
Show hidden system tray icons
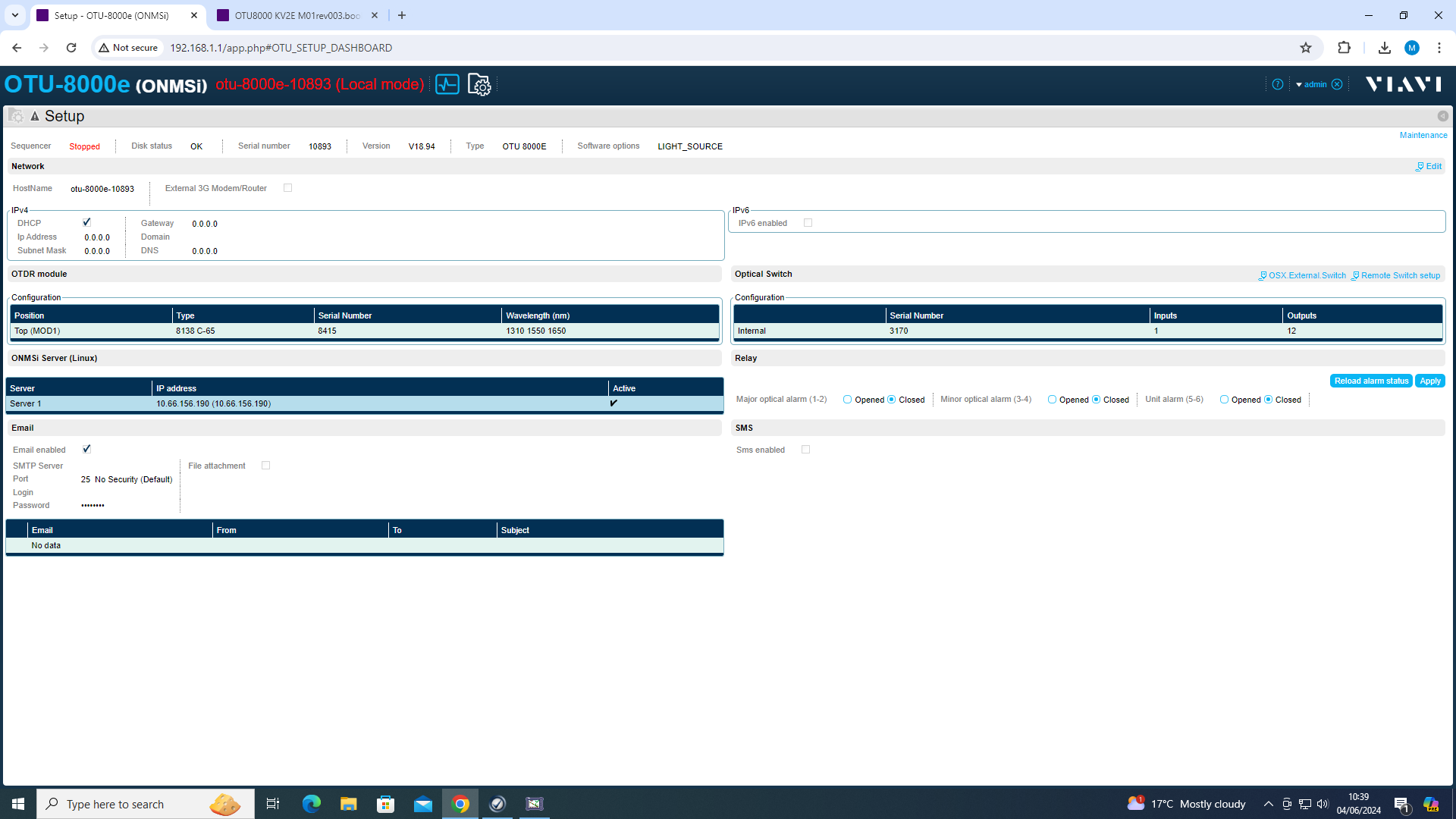pyautogui.click(x=1268, y=804)
